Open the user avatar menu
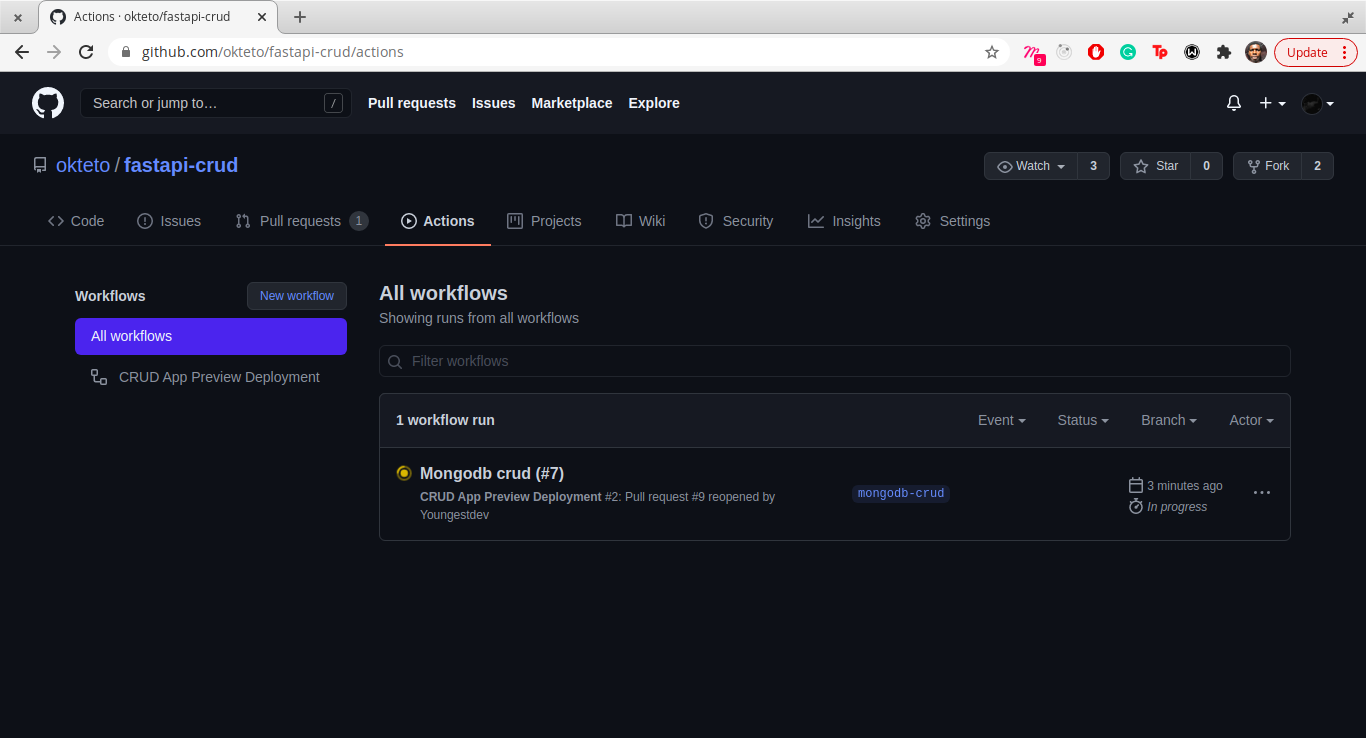The height and width of the screenshot is (738, 1366). [x=1318, y=103]
